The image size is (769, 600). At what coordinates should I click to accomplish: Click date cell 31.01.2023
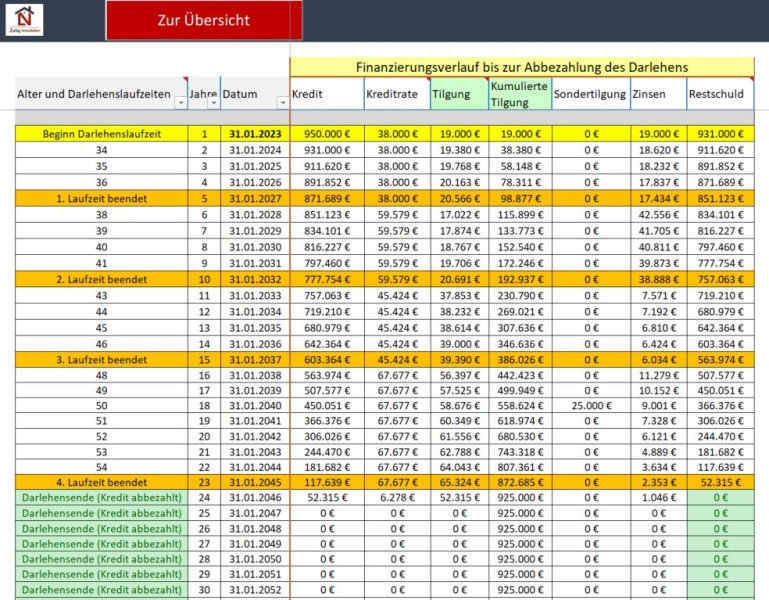pos(255,134)
